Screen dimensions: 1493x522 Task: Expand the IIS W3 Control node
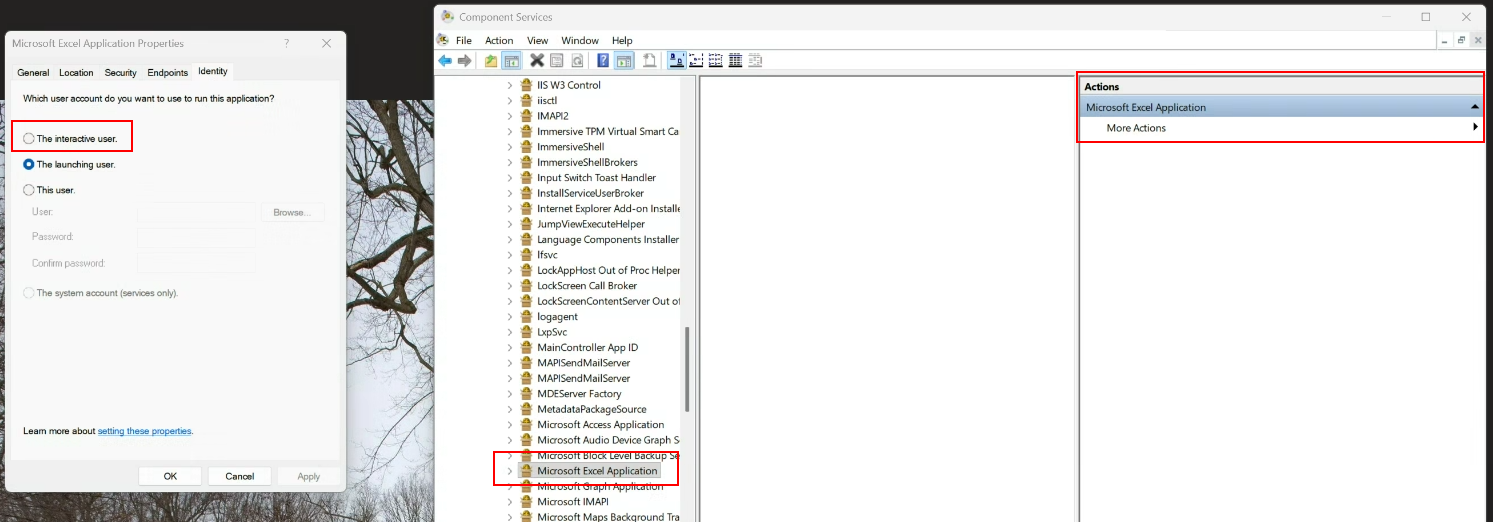click(x=510, y=85)
